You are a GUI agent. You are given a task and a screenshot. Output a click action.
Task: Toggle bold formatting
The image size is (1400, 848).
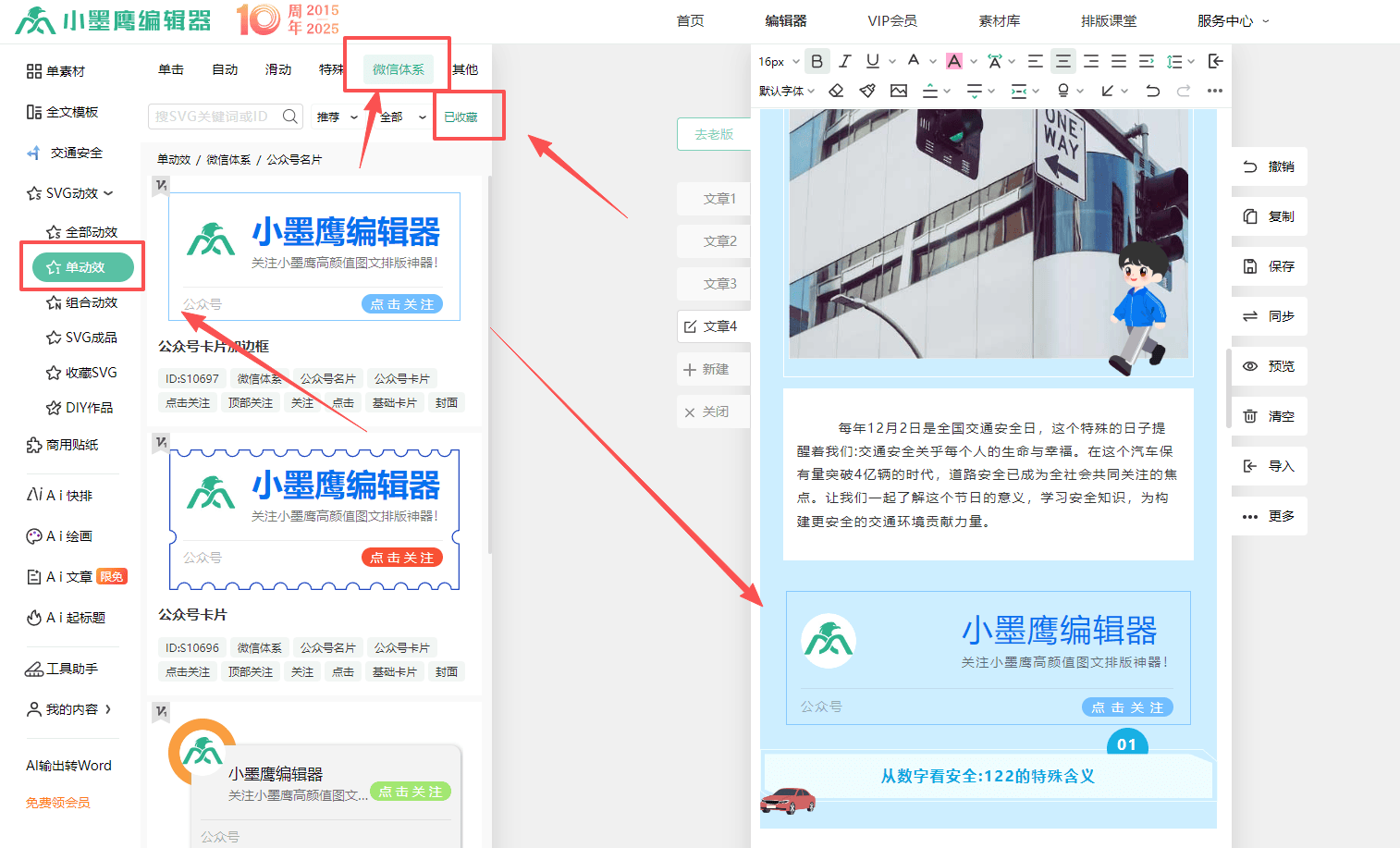tap(817, 61)
